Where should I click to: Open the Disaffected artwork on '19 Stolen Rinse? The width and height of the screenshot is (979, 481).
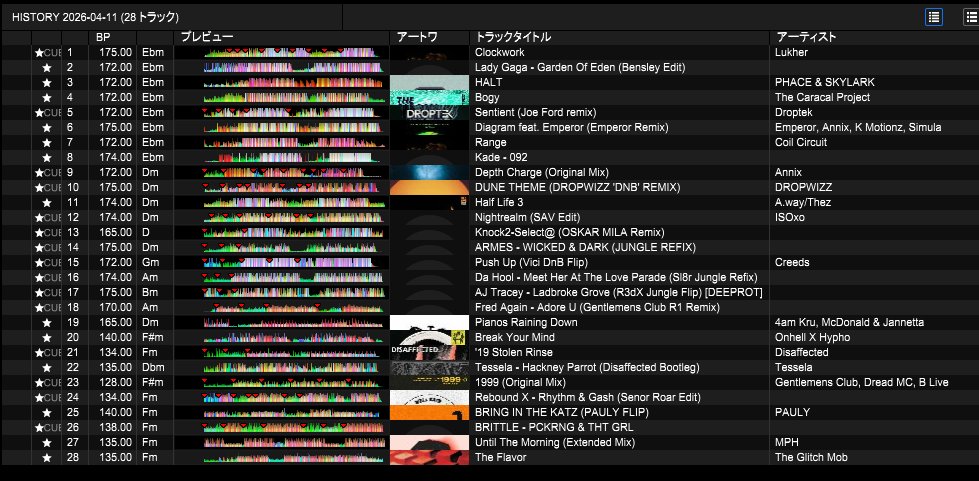click(430, 352)
